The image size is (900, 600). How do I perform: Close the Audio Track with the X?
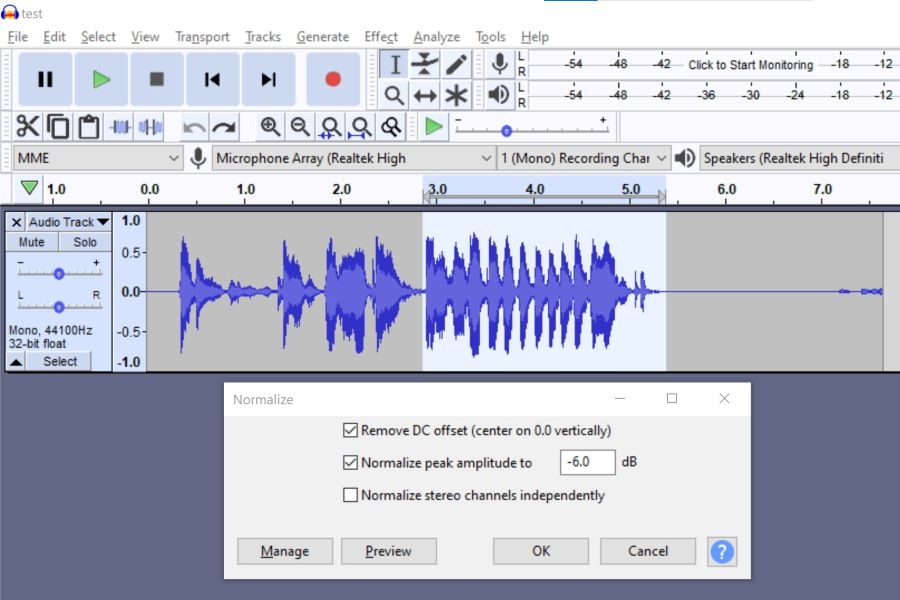pyautogui.click(x=16, y=222)
